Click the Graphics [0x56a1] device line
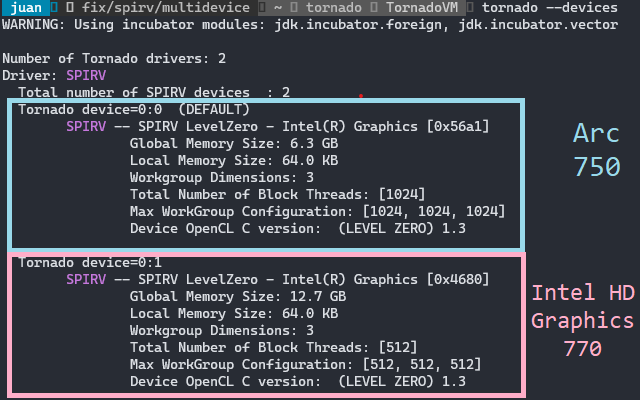Screen dimensions: 640x400 click(x=278, y=127)
